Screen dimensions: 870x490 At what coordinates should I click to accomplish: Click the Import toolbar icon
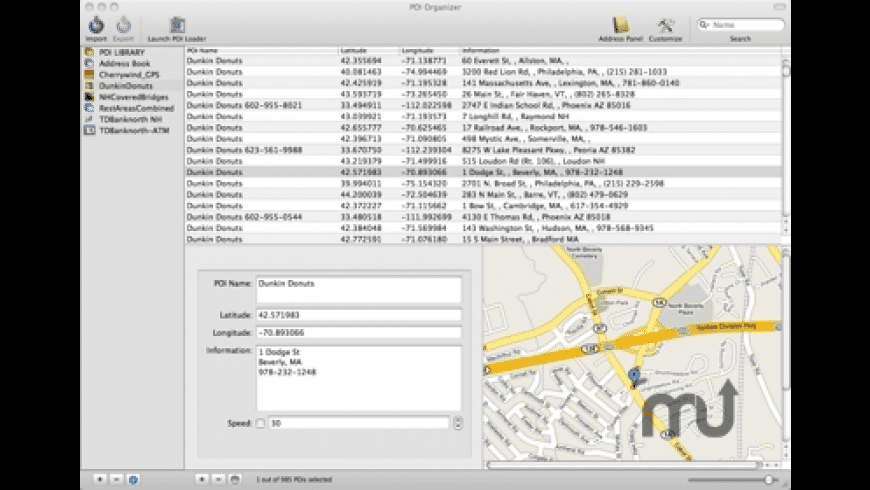tap(96, 26)
